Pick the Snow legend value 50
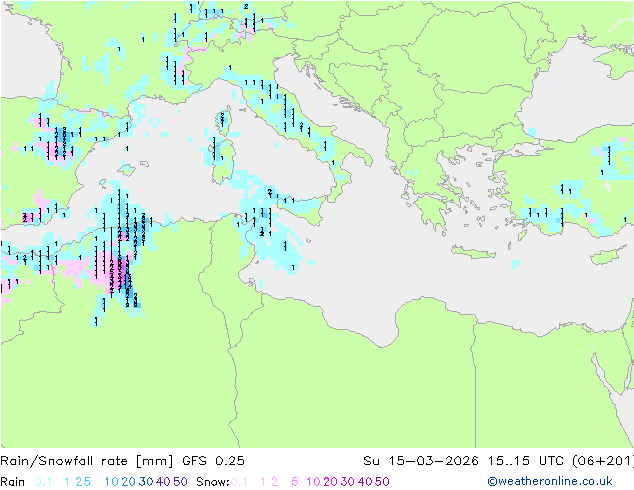The width and height of the screenshot is (634, 490). pyautogui.click(x=382, y=482)
